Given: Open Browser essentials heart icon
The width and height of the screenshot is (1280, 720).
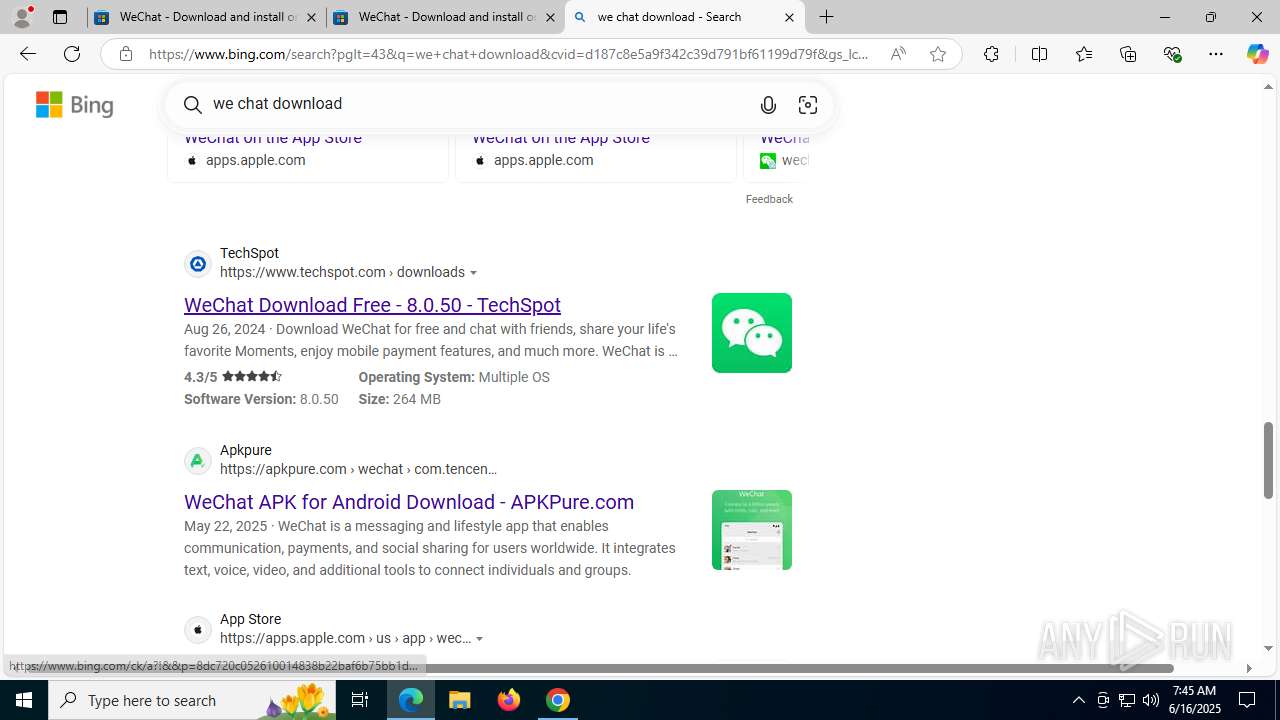Looking at the screenshot, I should click(1173, 54).
